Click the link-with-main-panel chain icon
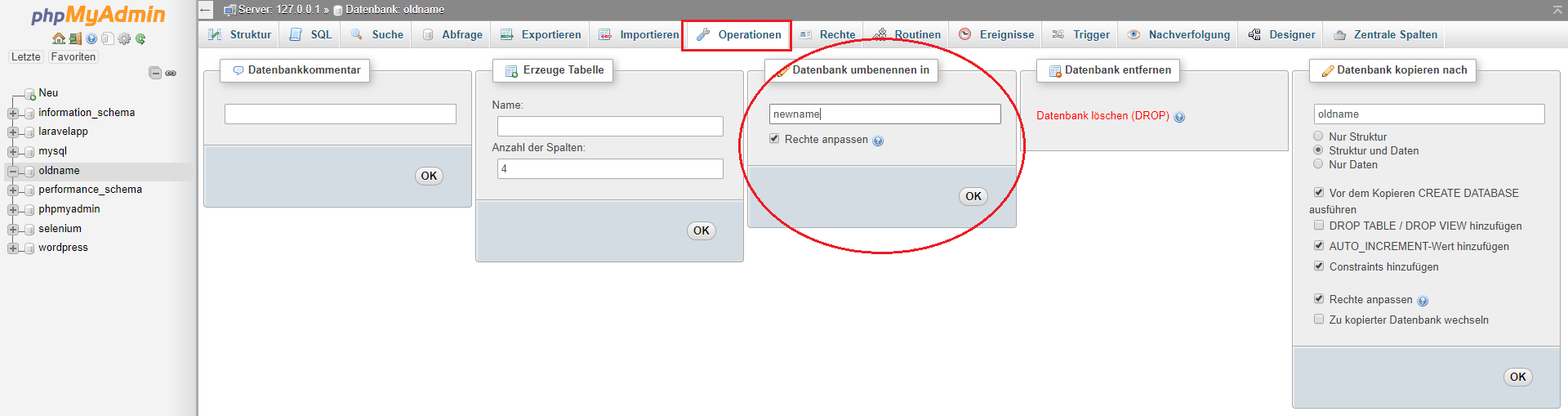 click(x=171, y=73)
